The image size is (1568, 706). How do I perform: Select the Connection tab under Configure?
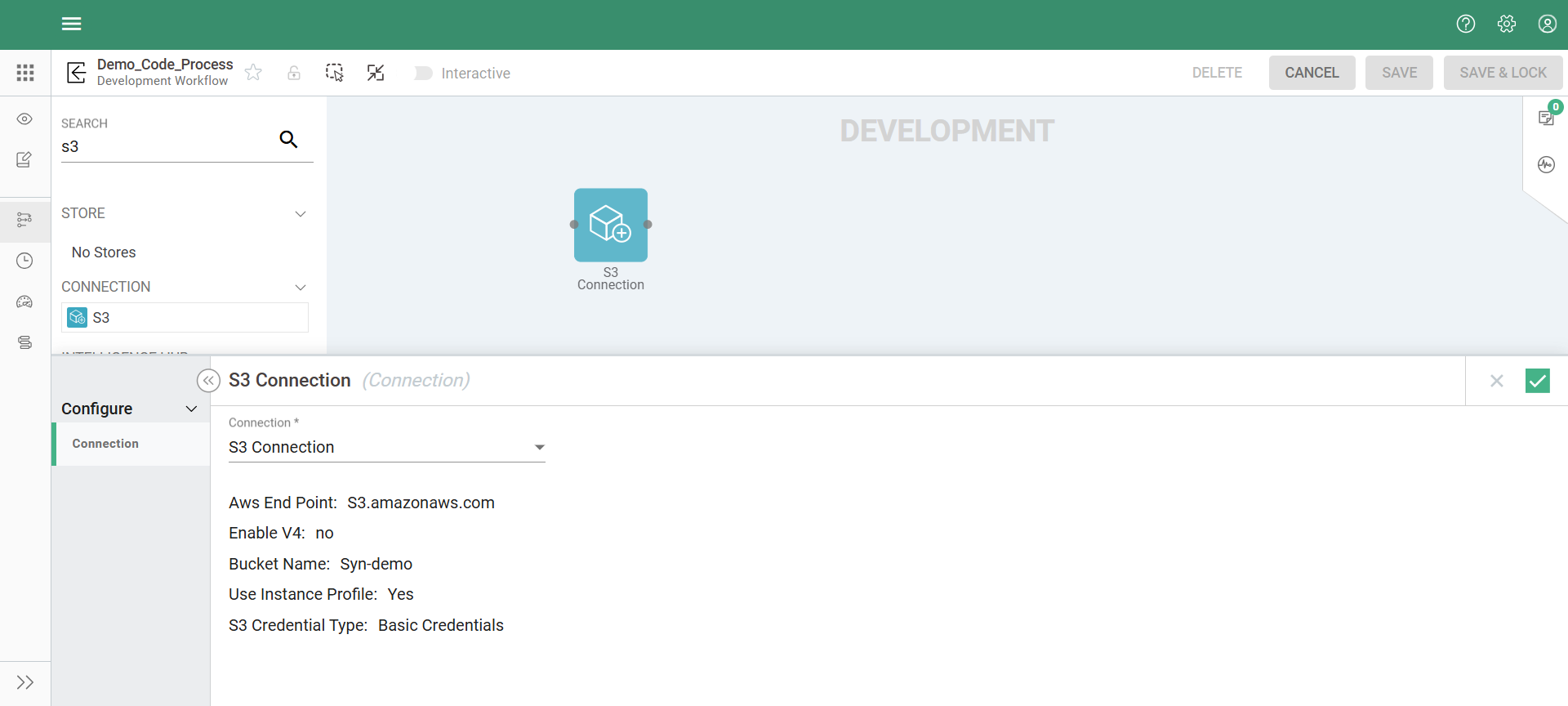(x=131, y=444)
